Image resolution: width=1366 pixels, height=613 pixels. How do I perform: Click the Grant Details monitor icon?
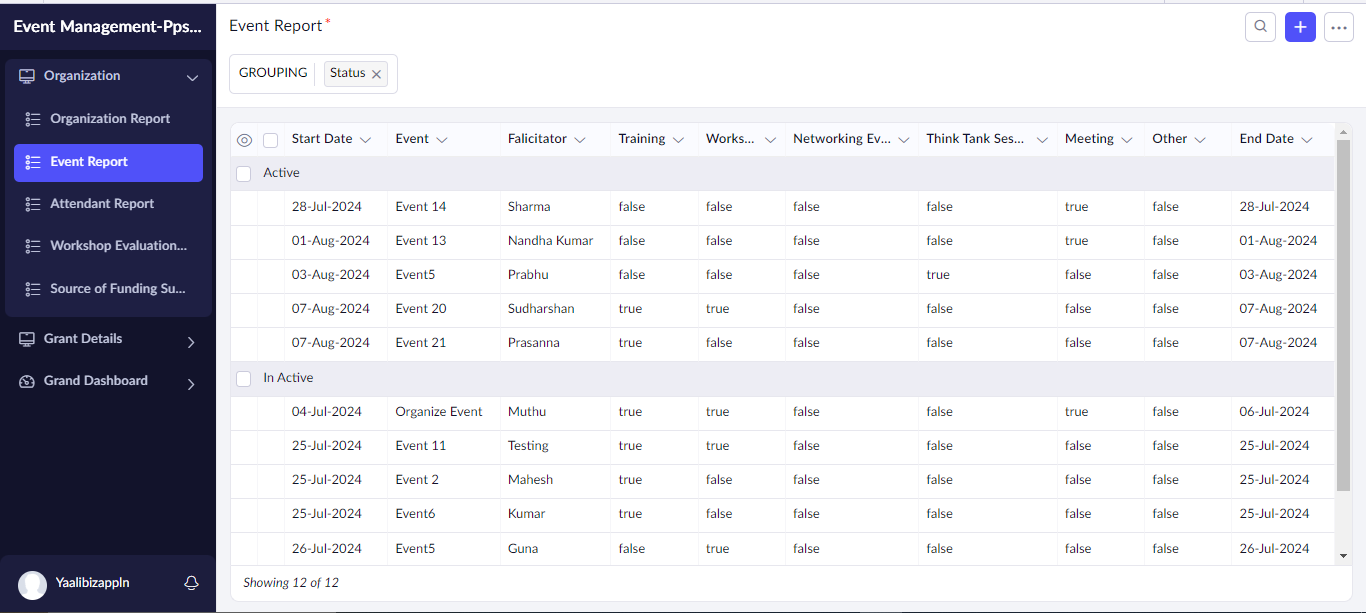click(27, 339)
